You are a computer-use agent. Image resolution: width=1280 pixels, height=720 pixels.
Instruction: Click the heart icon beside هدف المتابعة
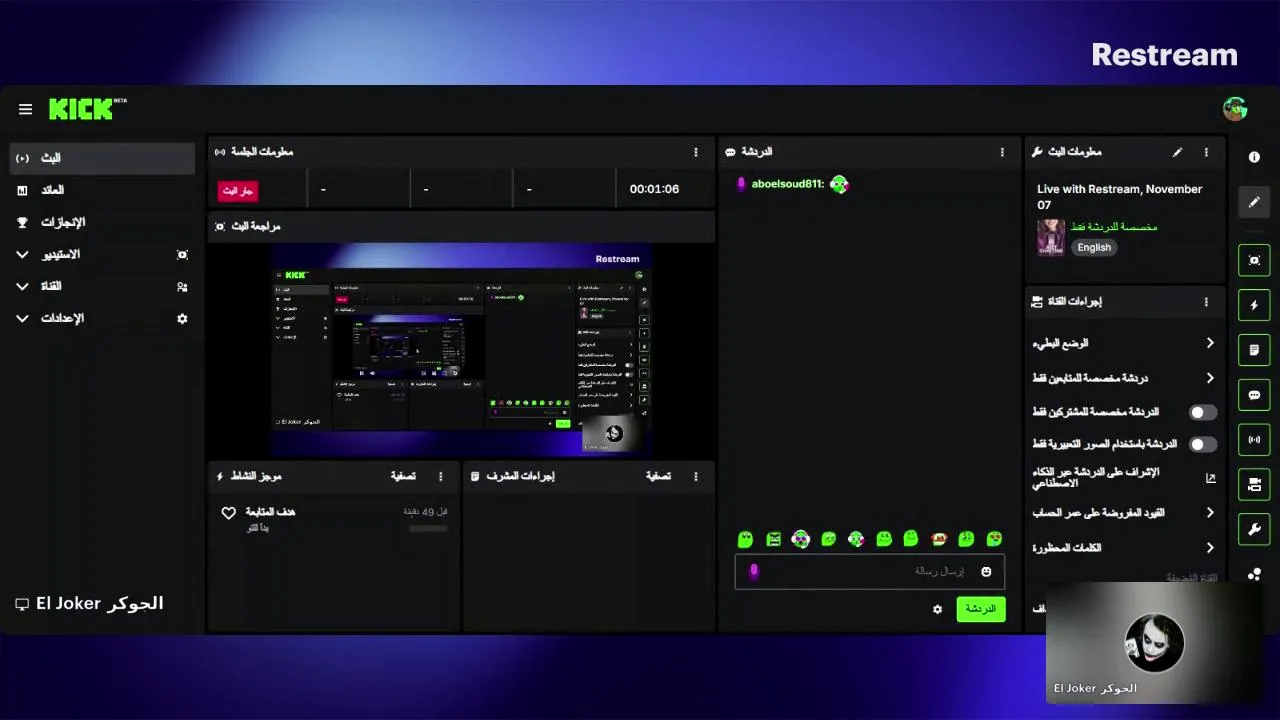(x=228, y=513)
